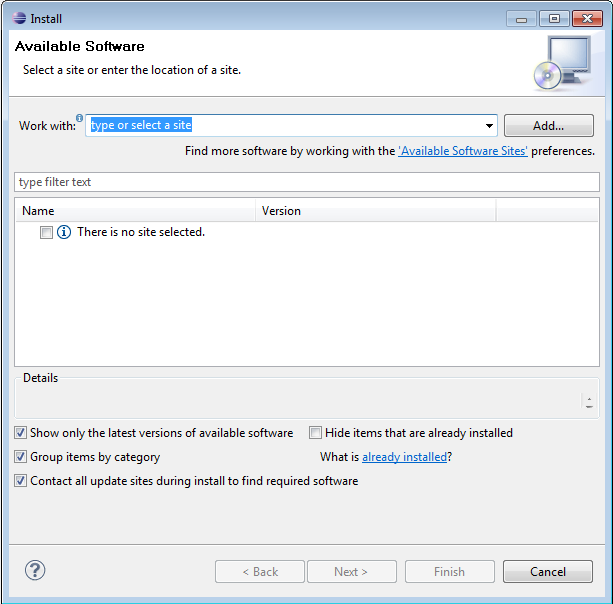This screenshot has width=613, height=604.
Task: Sort the list by the Name column header
Action: tap(135, 211)
